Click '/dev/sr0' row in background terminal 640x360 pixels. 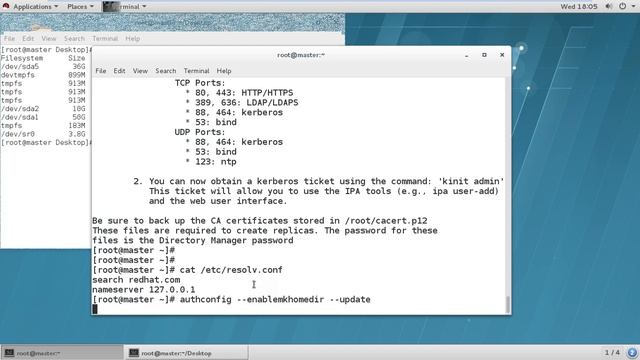43,134
